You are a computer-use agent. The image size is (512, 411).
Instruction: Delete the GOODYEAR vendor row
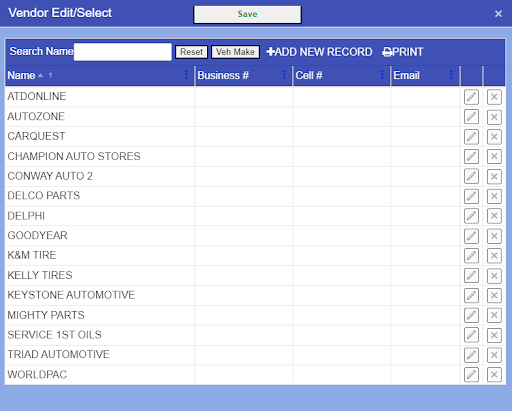click(494, 236)
